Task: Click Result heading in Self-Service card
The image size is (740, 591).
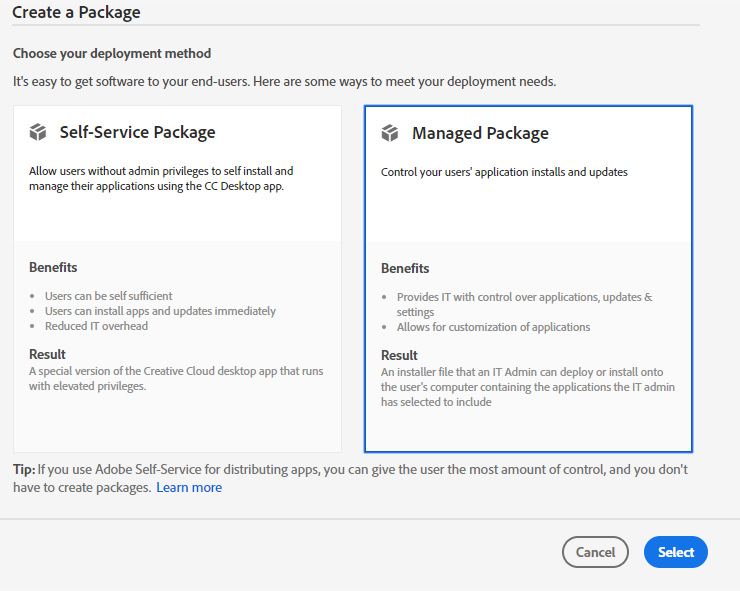Action: 47,354
